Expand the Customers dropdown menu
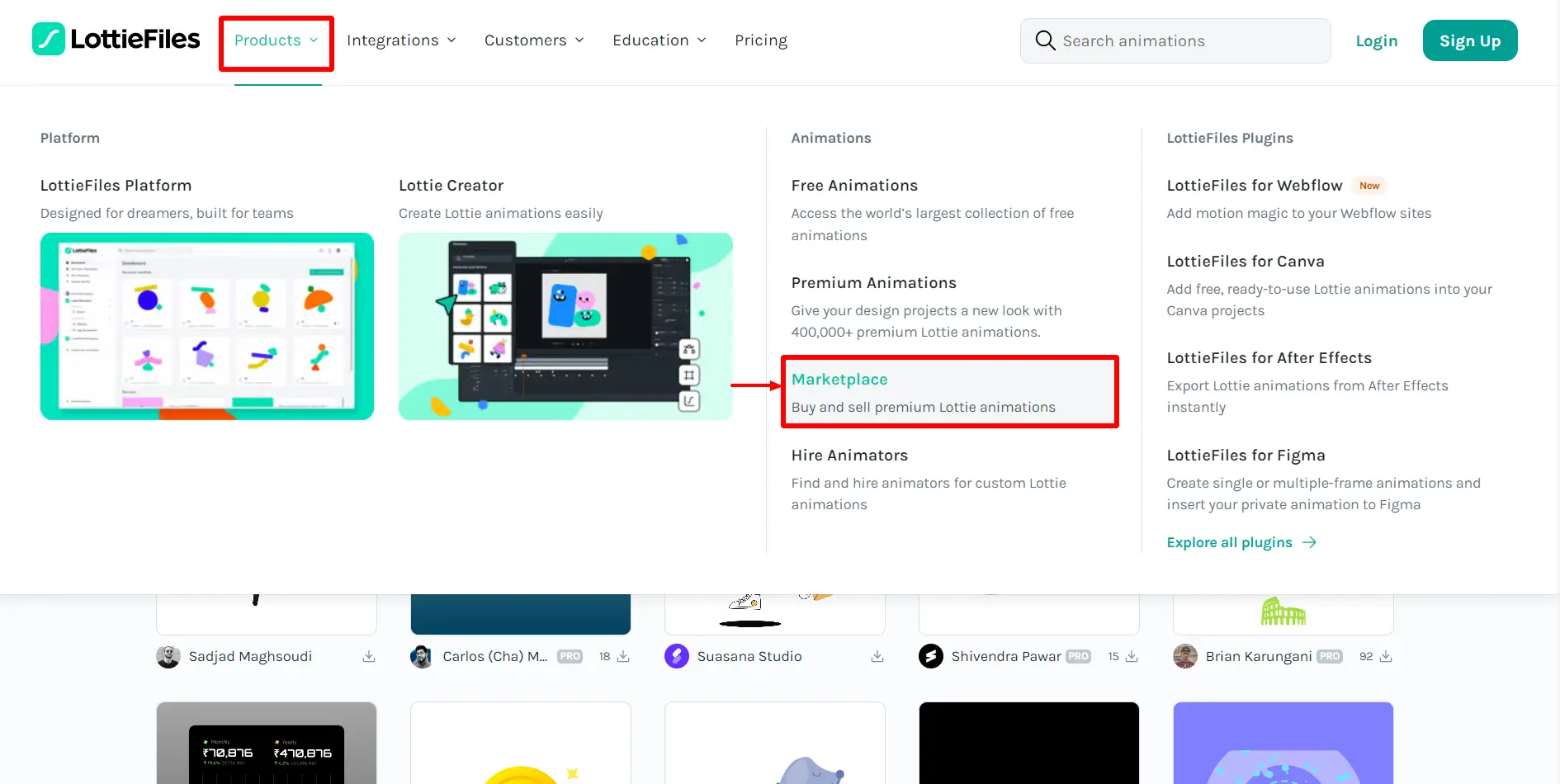Viewport: 1560px width, 784px height. point(534,40)
